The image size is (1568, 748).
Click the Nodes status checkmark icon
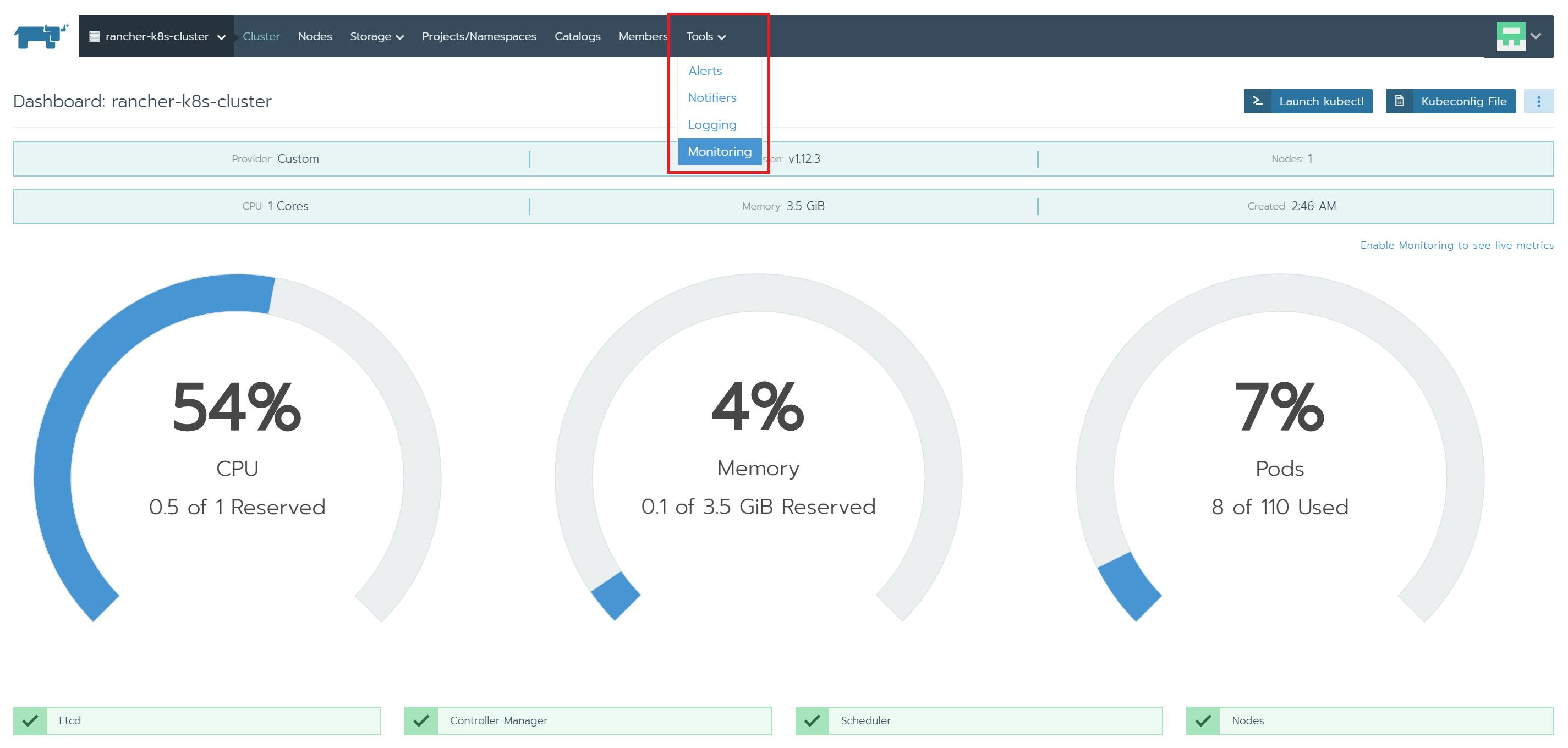(x=1202, y=721)
